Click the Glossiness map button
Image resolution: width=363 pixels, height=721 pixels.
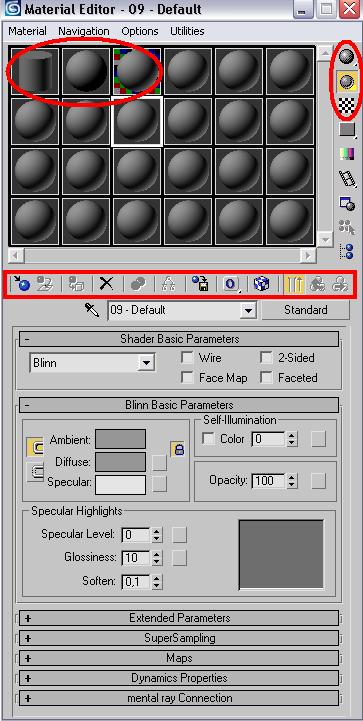(179, 558)
